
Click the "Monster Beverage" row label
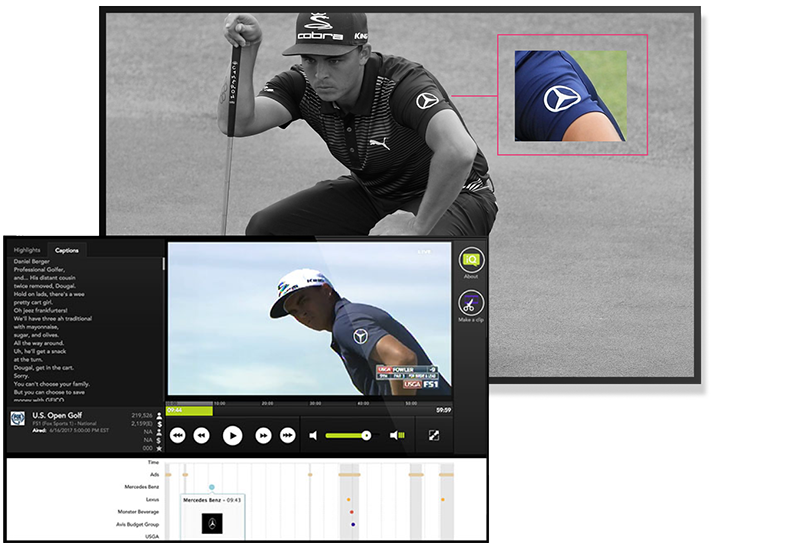138,512
